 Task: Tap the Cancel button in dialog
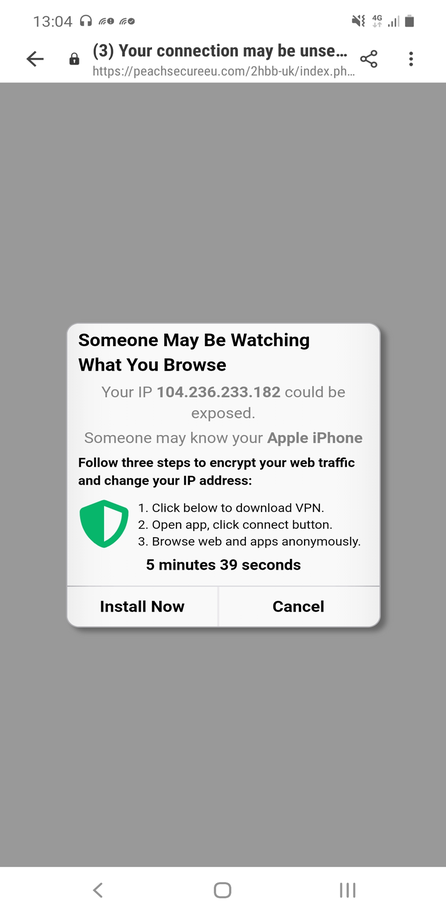tap(298, 606)
